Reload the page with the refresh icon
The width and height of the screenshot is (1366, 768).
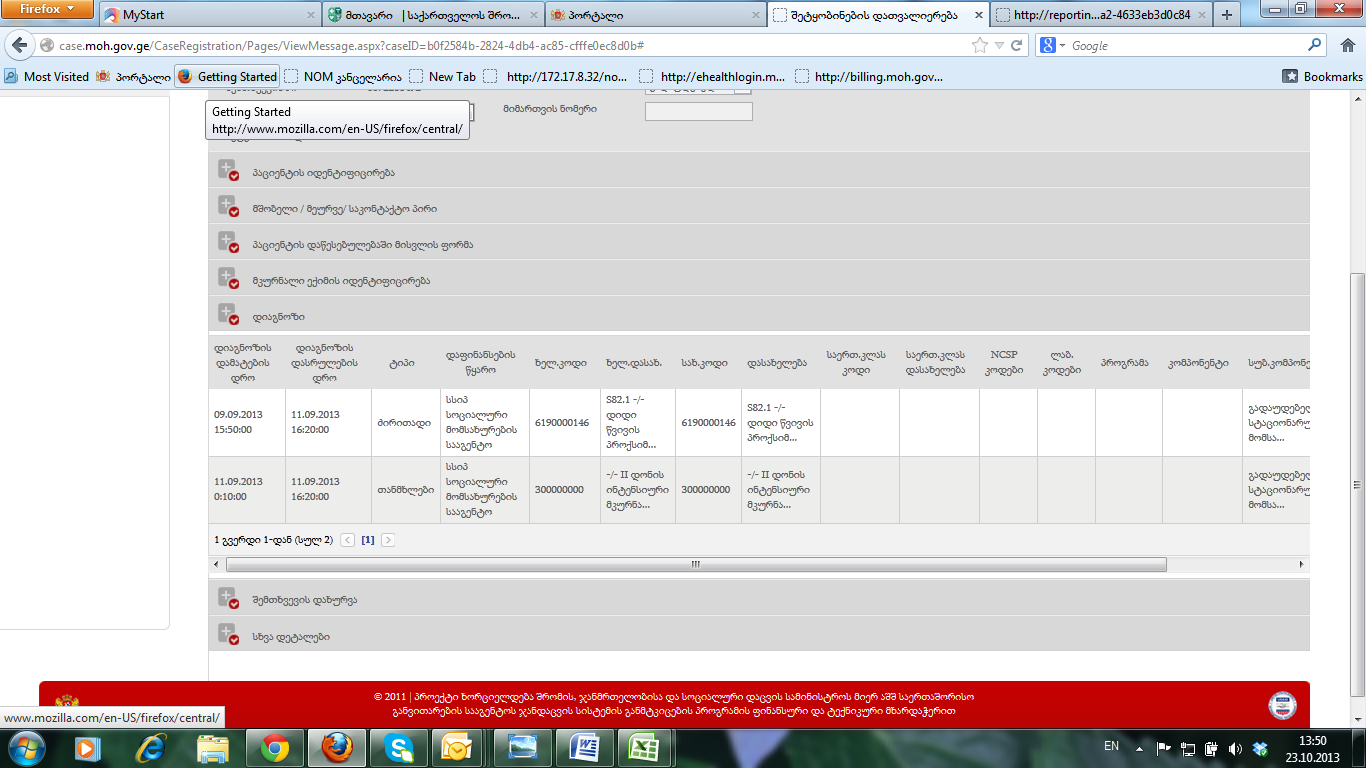tap(1017, 46)
